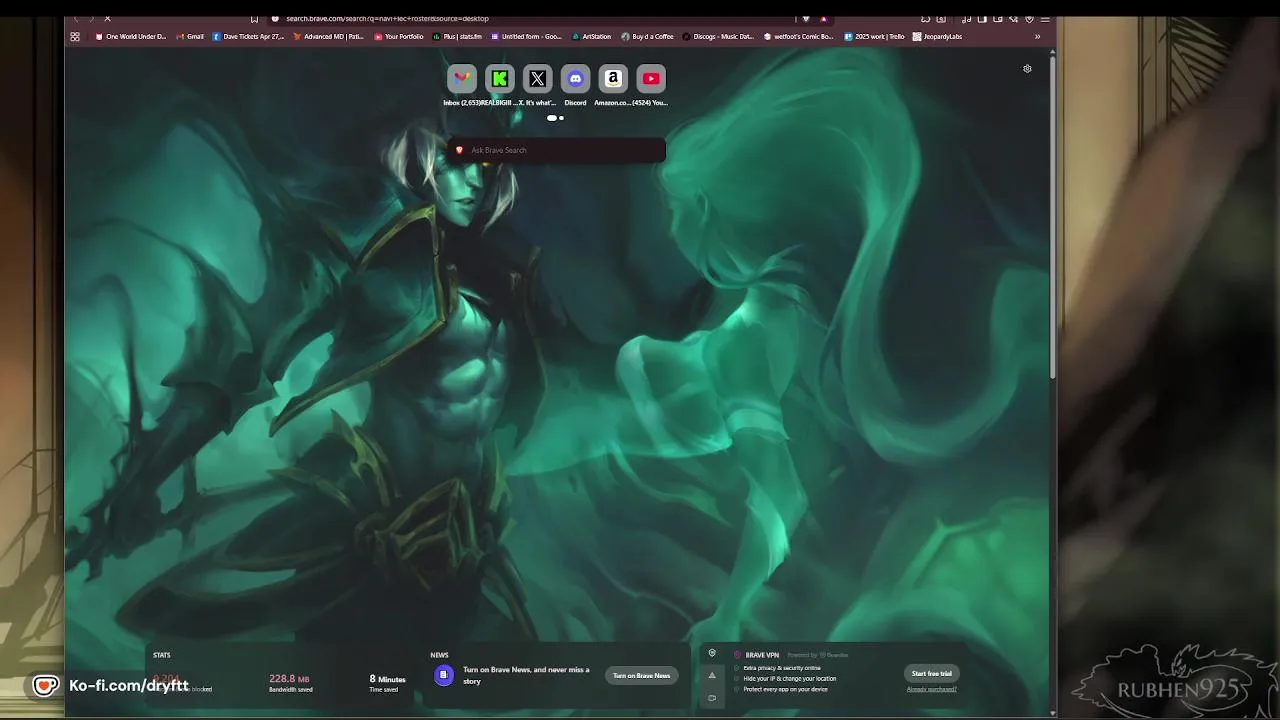The image size is (1280, 720).
Task: Switch to second top sites page dot
Action: [x=561, y=118]
